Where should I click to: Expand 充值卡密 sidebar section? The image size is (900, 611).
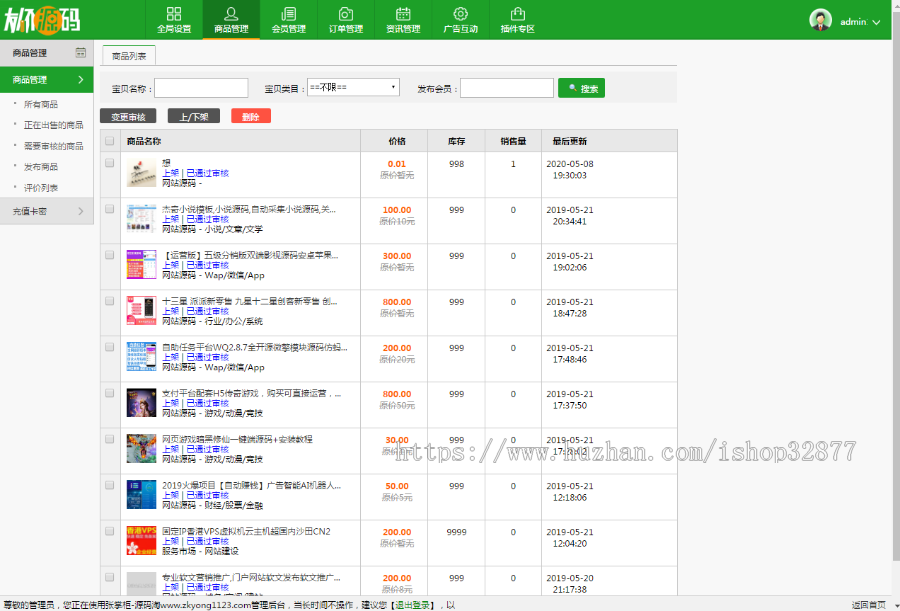(46, 211)
